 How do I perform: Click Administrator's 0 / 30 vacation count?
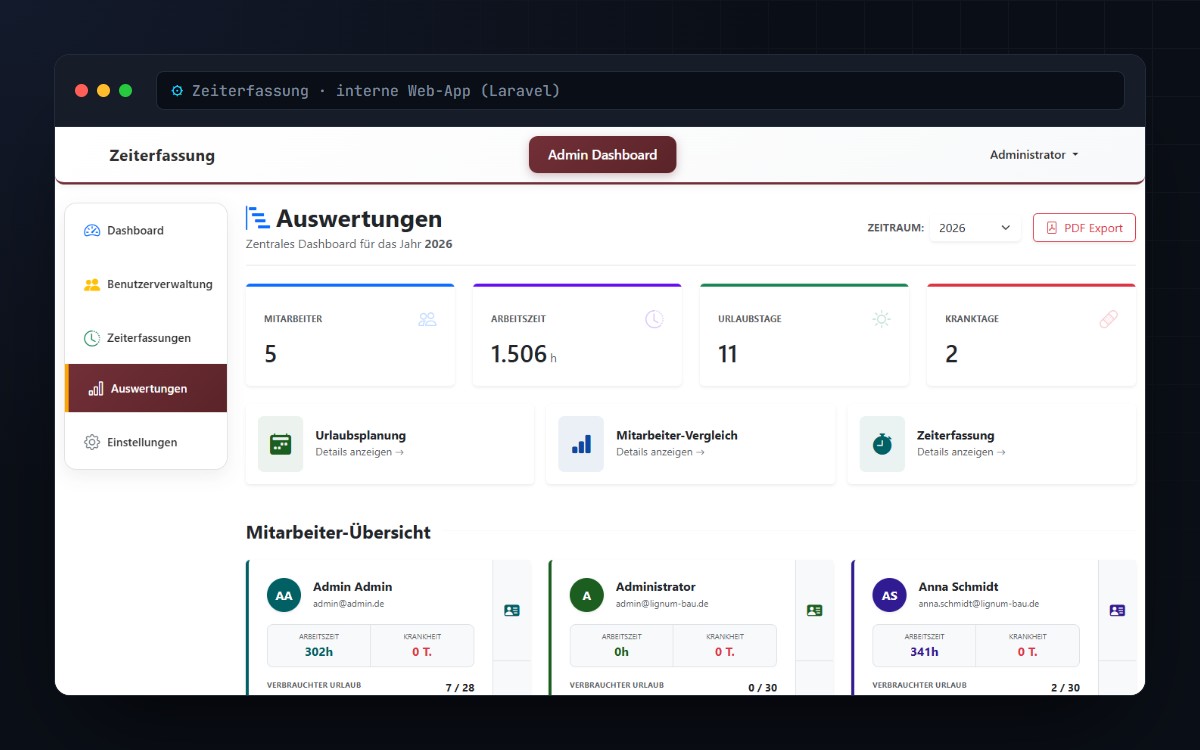(x=763, y=688)
